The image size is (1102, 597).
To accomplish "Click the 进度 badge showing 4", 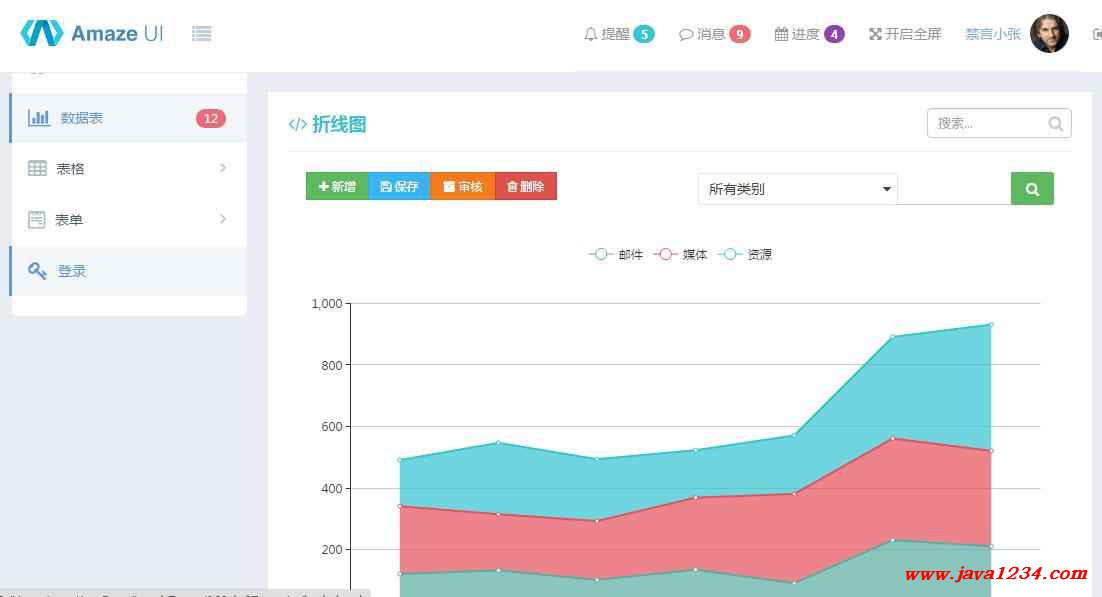I will tap(834, 34).
